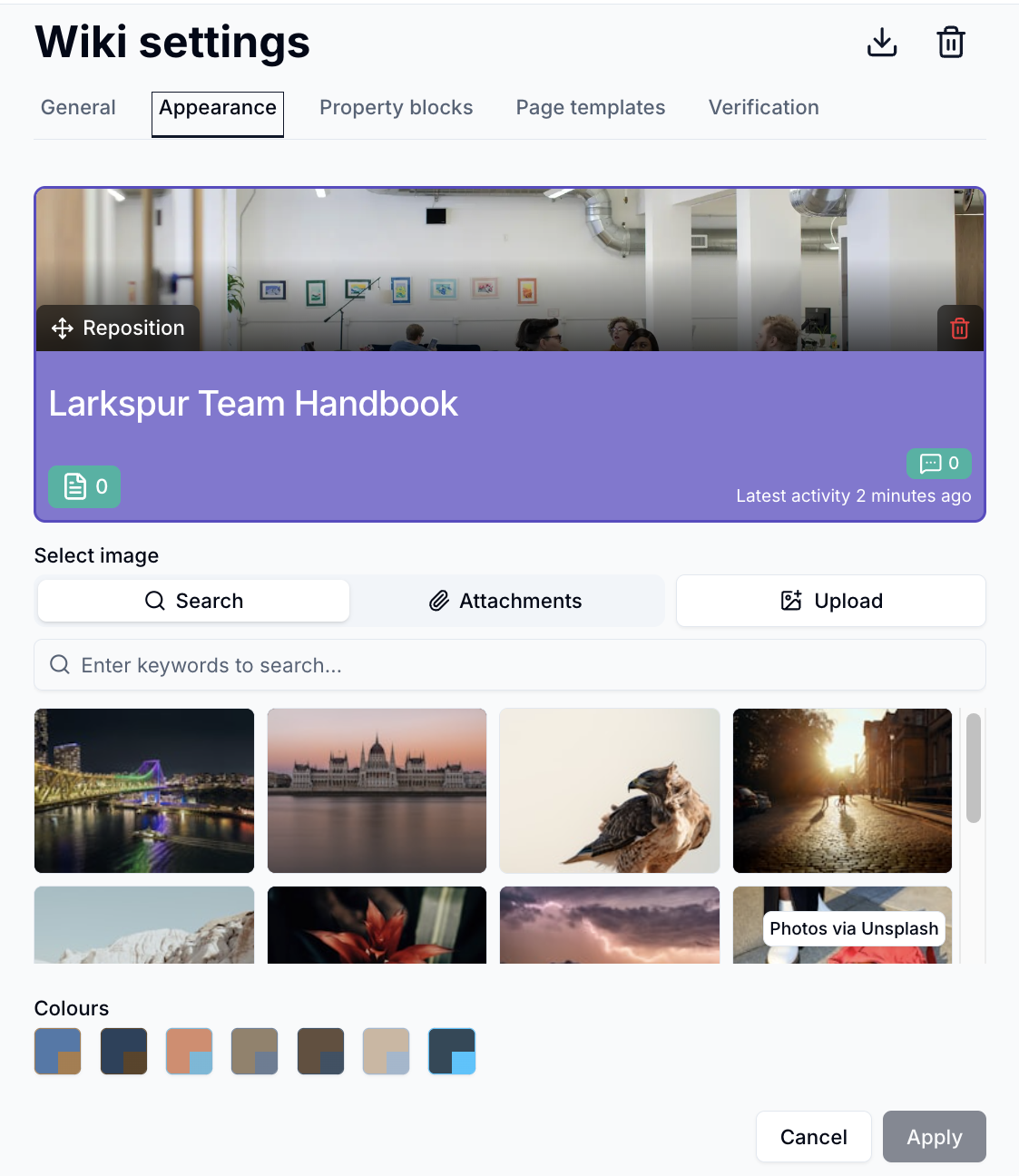Select the snowy mountain photo

[x=144, y=925]
